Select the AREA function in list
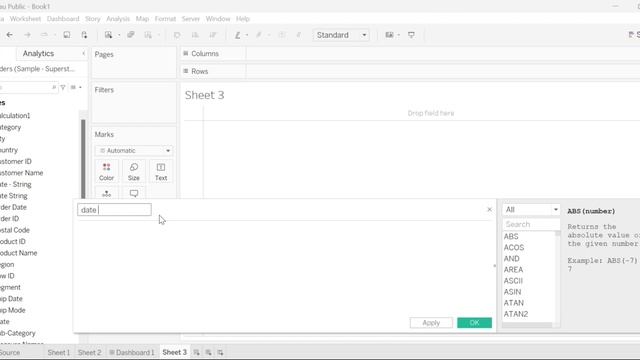 [x=513, y=270]
